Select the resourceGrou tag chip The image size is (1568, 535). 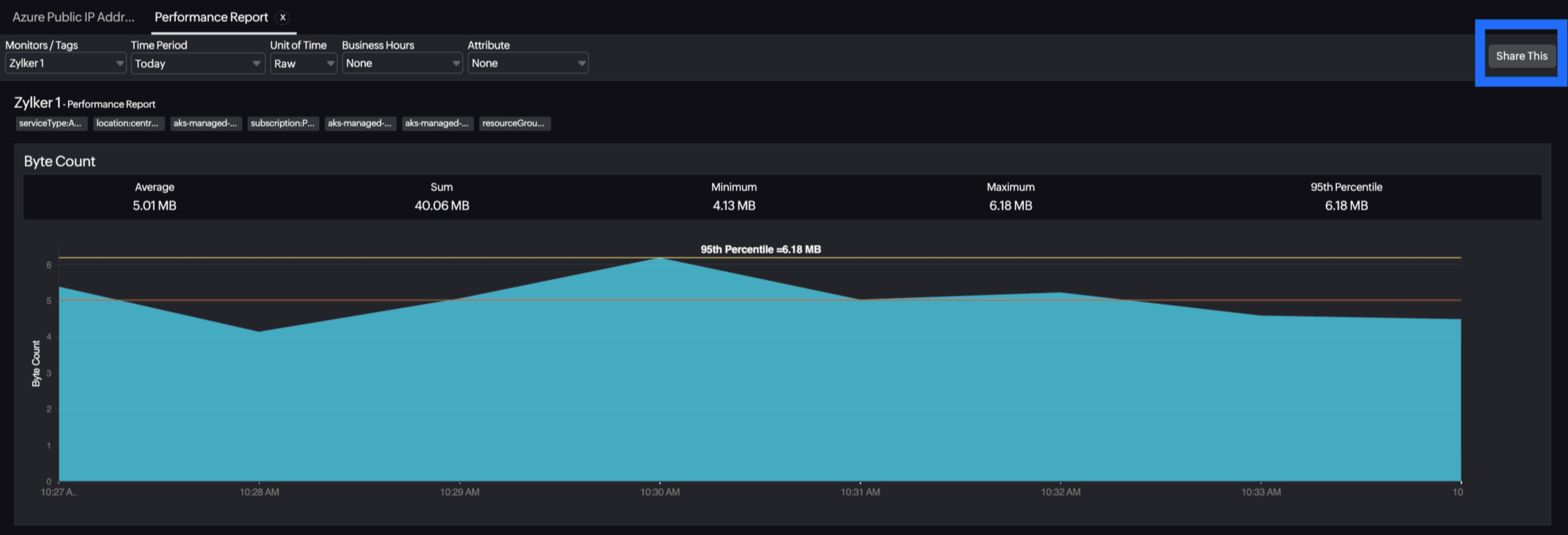513,123
